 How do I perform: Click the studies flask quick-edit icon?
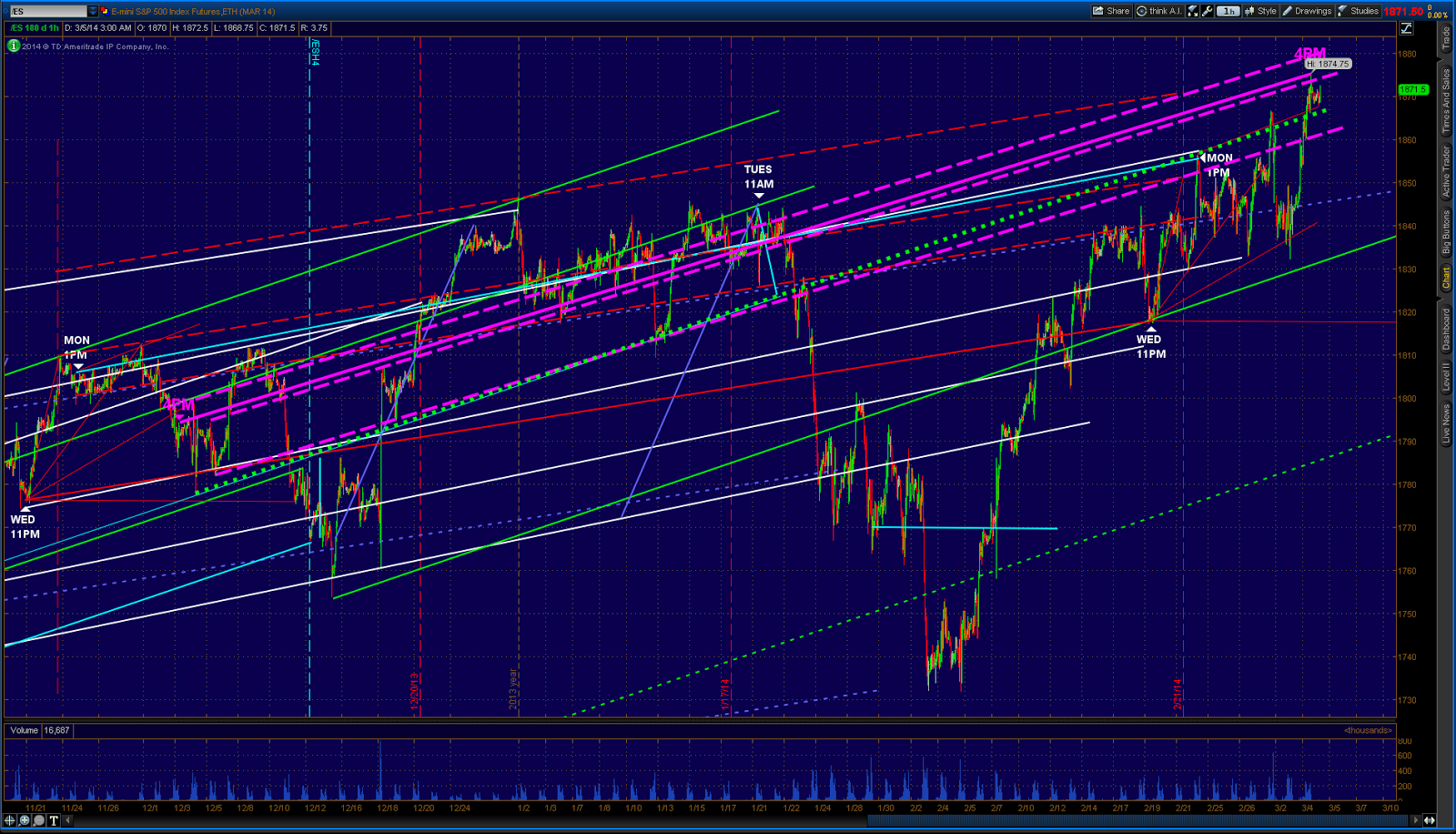[1193, 11]
